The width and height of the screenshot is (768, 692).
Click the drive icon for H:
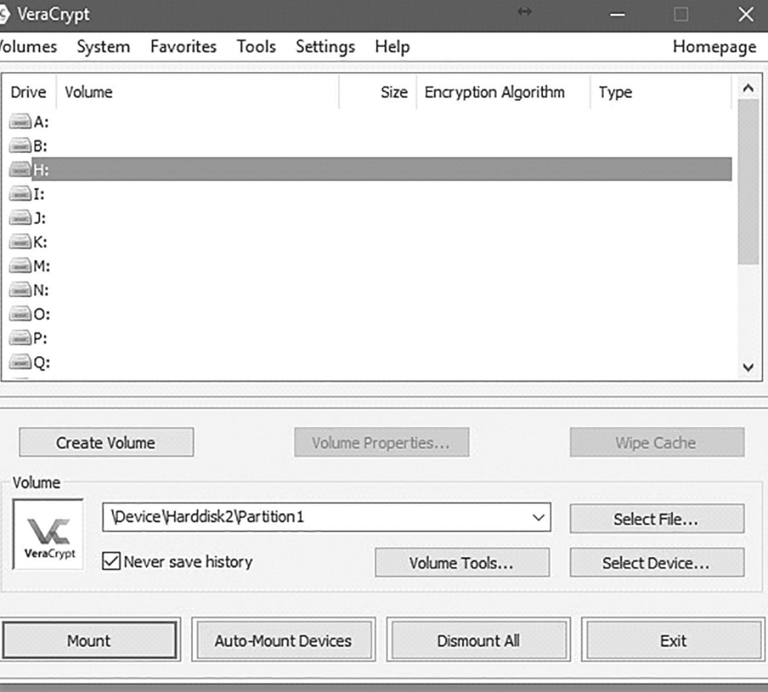tap(20, 169)
